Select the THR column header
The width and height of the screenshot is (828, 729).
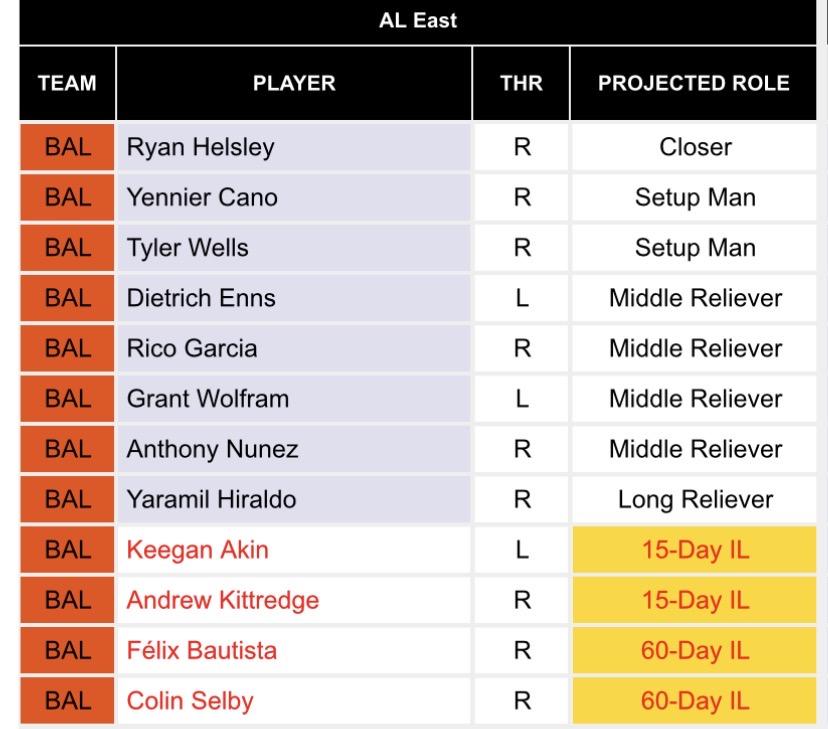tap(521, 84)
